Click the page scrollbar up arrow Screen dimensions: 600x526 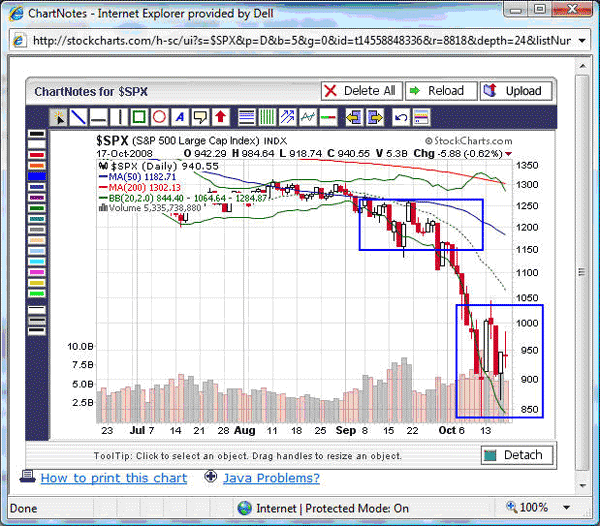coord(582,66)
